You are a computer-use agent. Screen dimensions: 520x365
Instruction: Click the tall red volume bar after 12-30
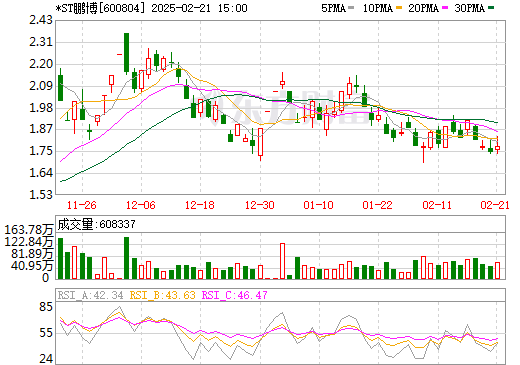coord(282,261)
